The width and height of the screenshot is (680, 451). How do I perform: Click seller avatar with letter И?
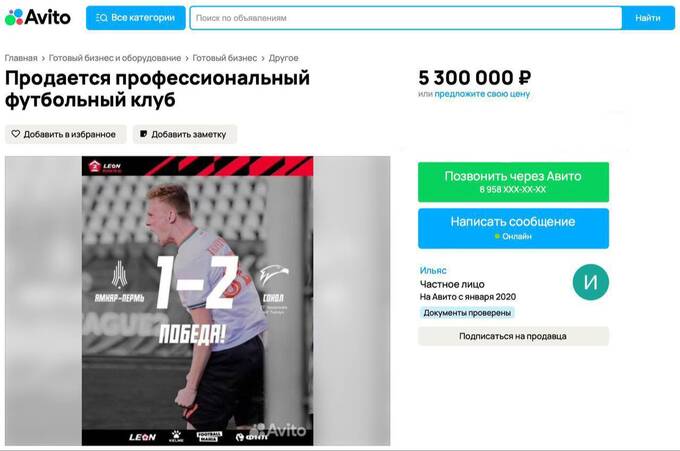[x=591, y=282]
